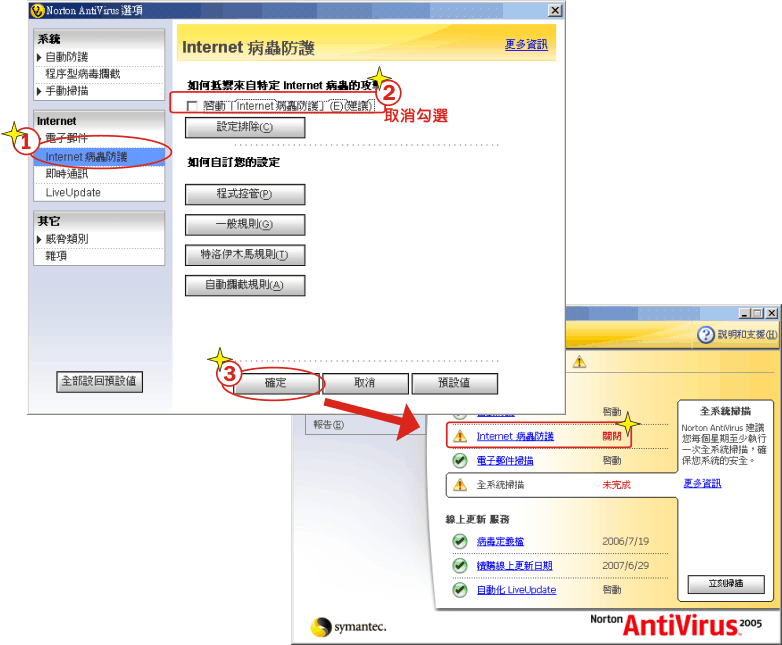The image size is (782, 645).
Task: Close the Norton AntiVirus 選項 dialog
Action: (555, 10)
